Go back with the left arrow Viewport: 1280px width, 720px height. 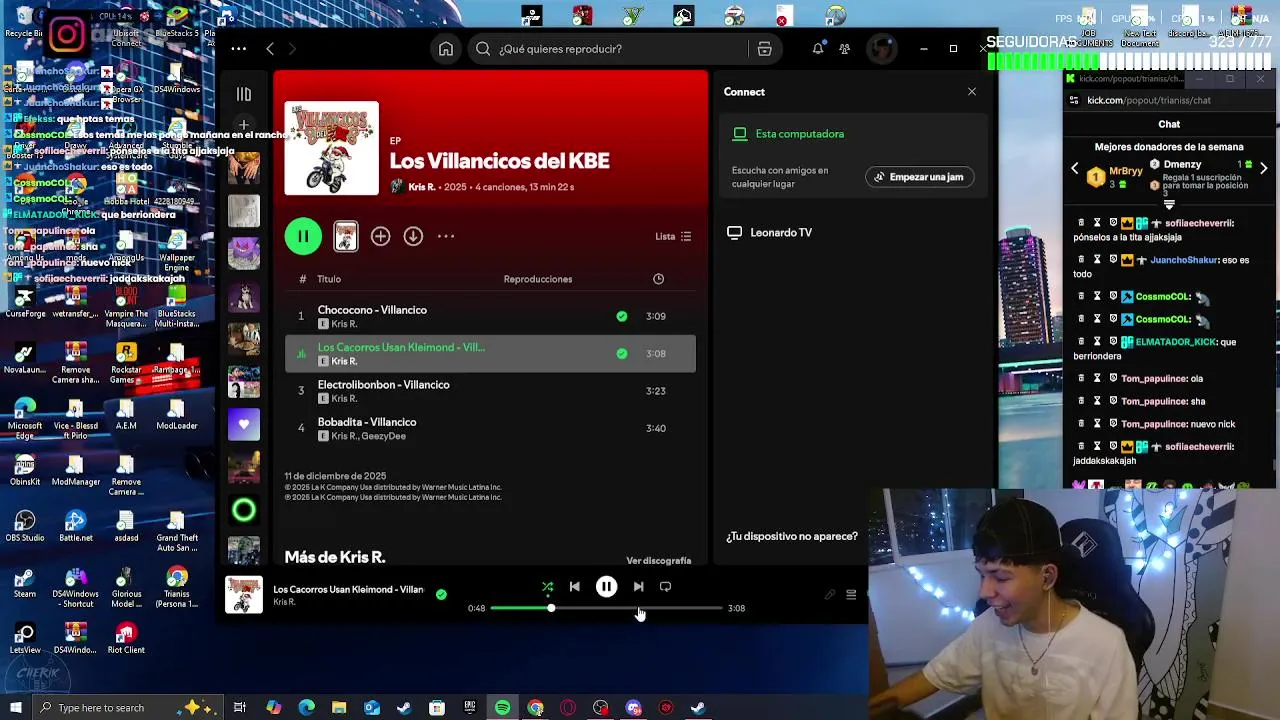[270, 49]
